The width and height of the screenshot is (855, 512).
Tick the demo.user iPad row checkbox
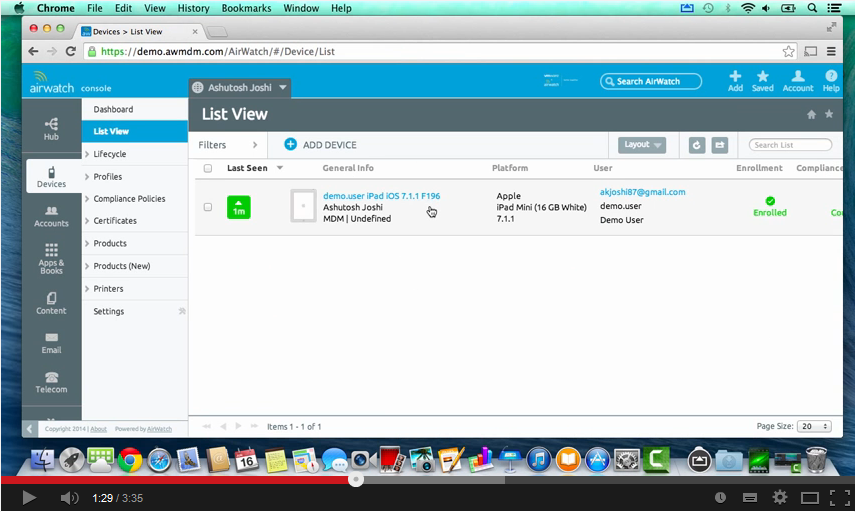click(208, 207)
